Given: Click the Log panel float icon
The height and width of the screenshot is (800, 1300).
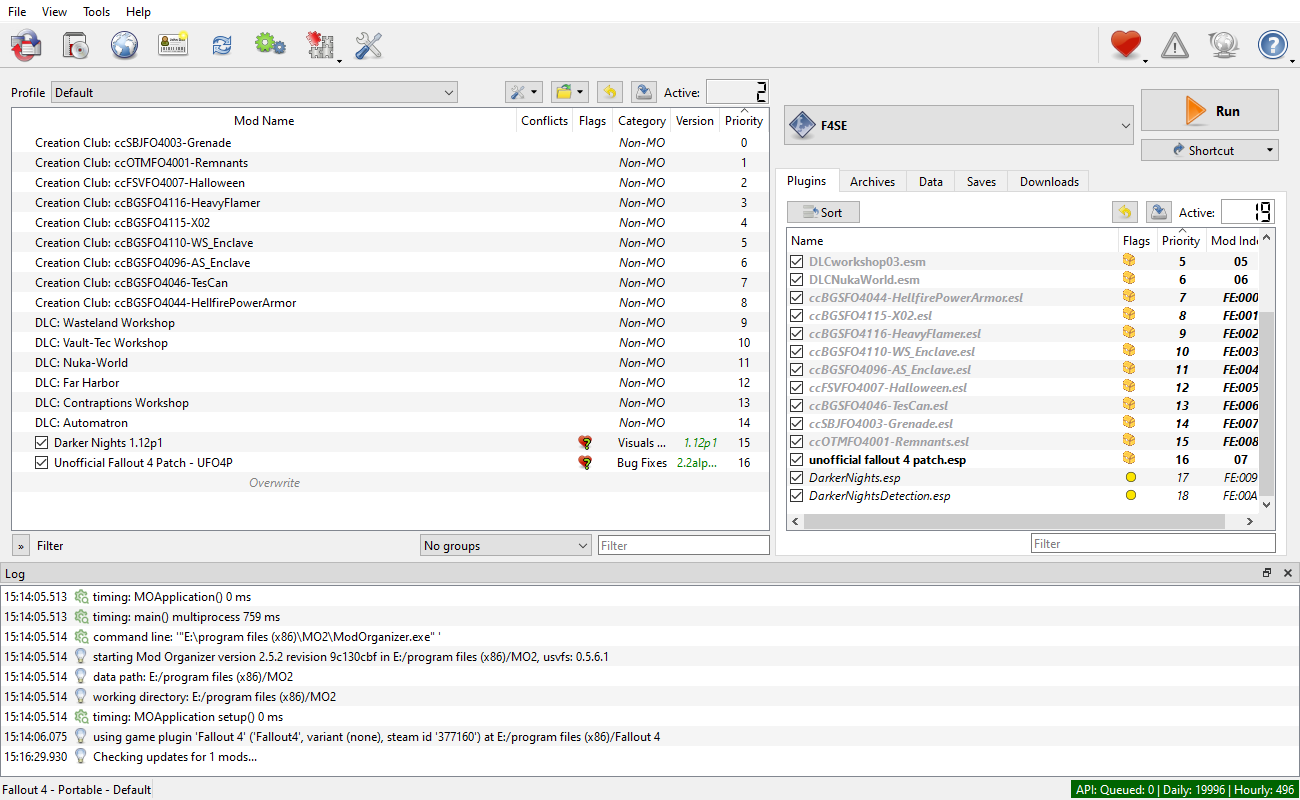Looking at the screenshot, I should [x=1267, y=573].
